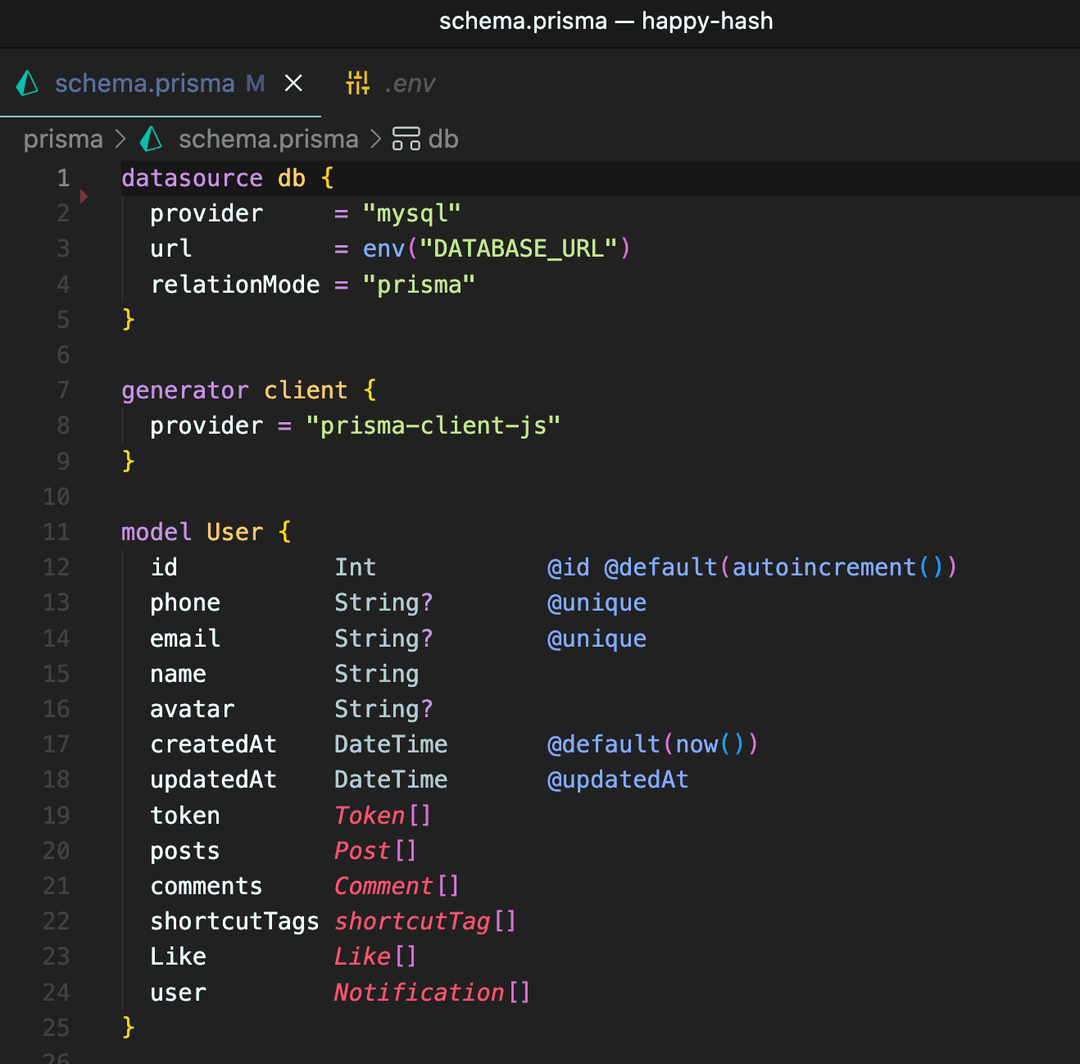Click the client generator name

pos(305,390)
